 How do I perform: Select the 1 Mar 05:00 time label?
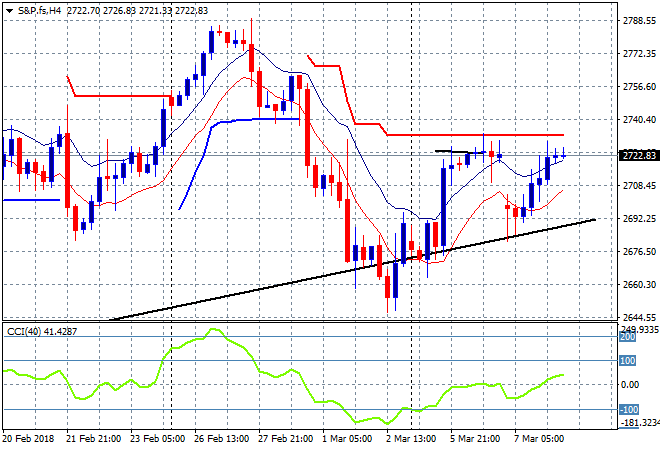tap(347, 439)
